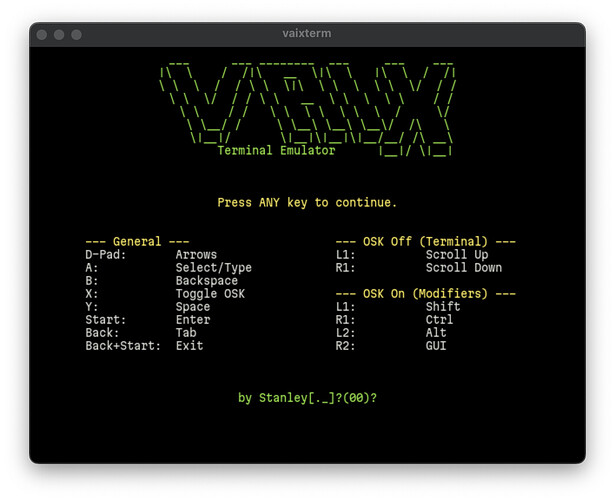
Task: Click the 'L1:' label beside Scroll Up
Action: point(345,255)
